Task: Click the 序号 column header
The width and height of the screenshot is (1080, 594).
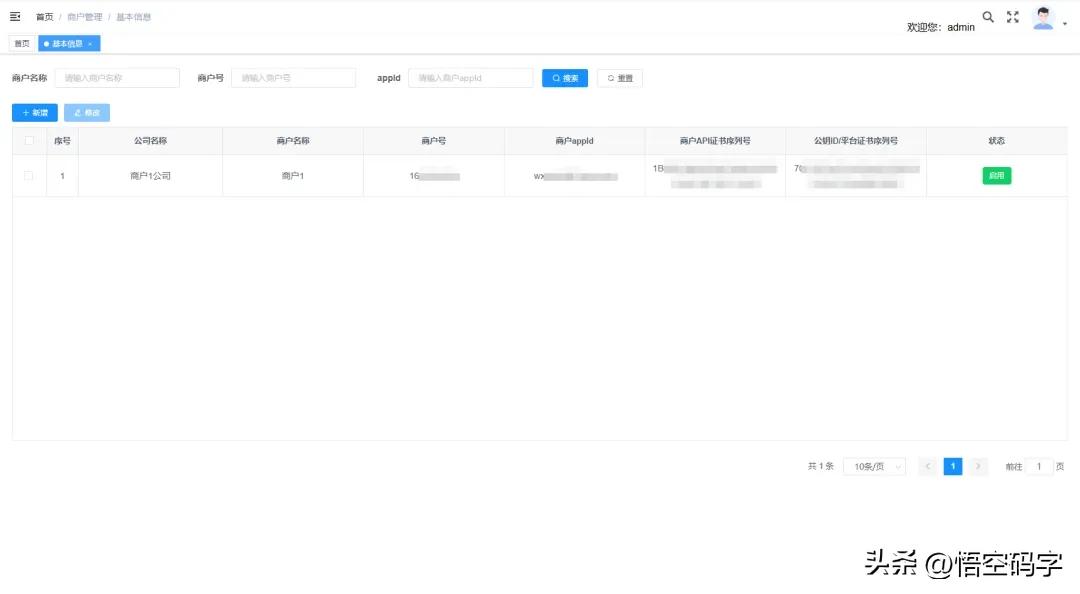Action: 62,141
